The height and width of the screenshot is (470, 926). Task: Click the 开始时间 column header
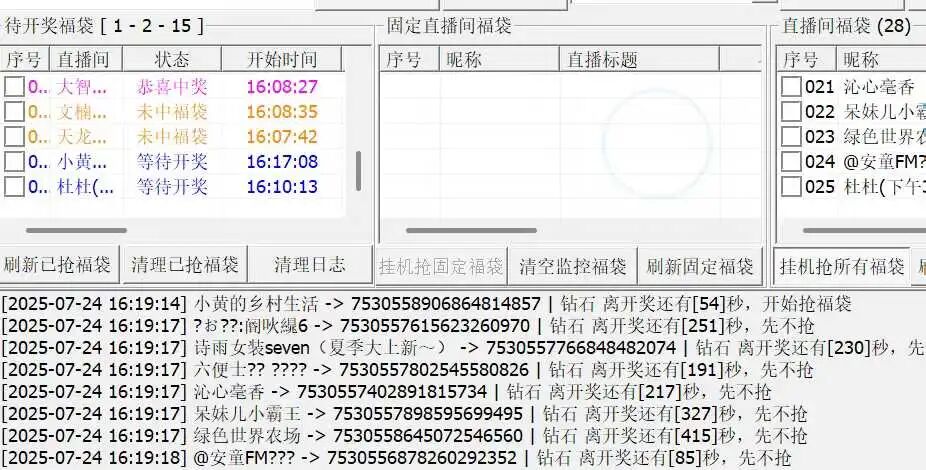[x=282, y=59]
